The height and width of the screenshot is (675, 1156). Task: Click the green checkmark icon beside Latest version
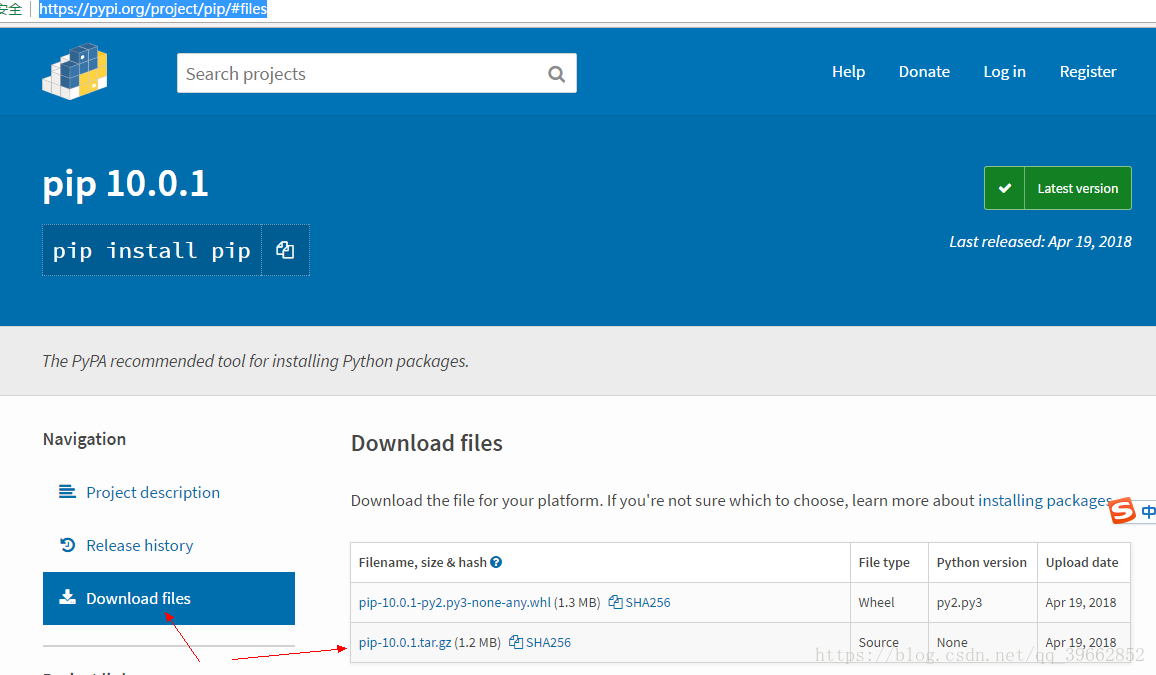tap(1004, 188)
